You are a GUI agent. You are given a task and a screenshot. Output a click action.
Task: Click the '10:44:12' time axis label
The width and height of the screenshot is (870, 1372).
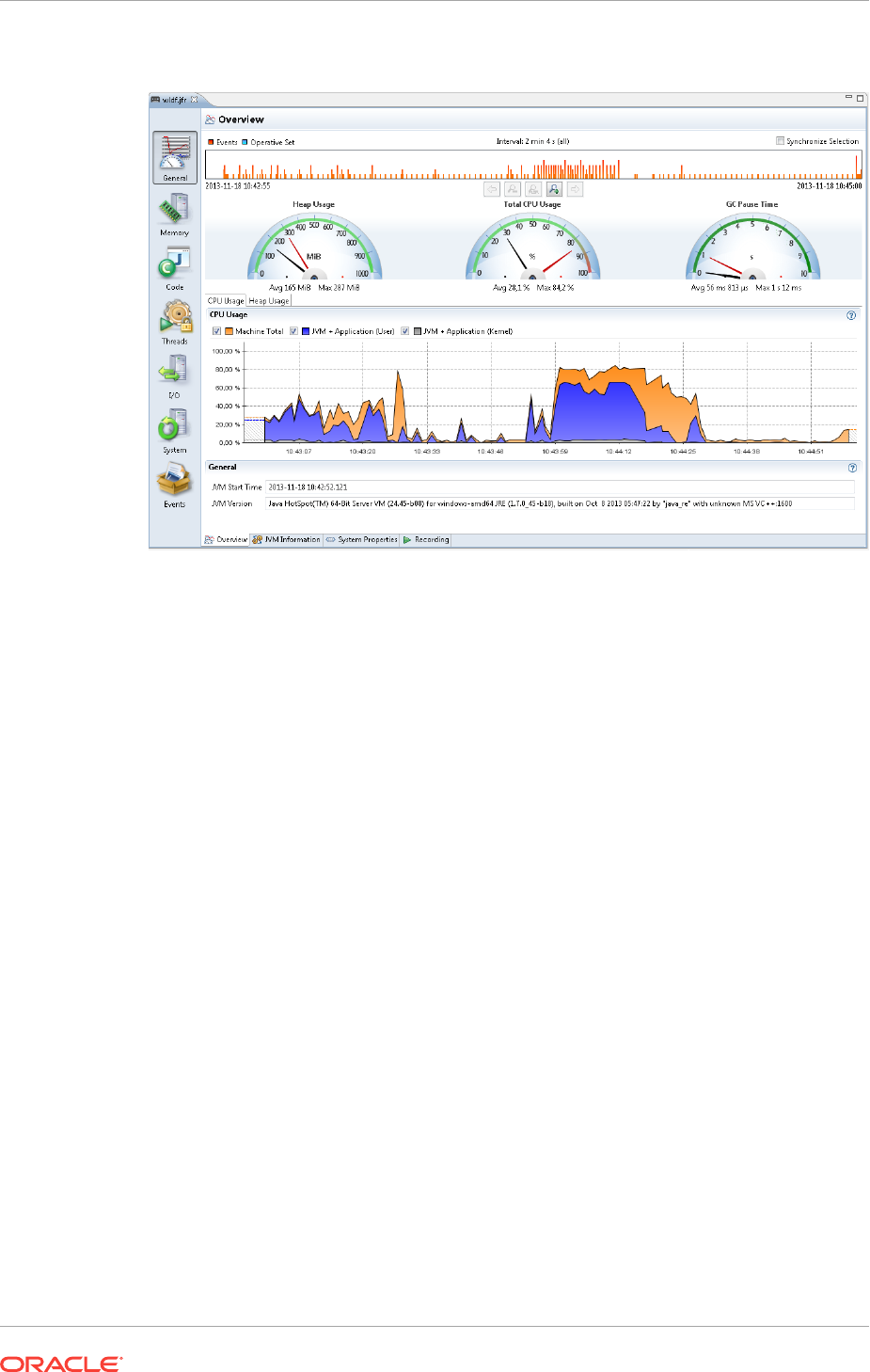pyautogui.click(x=618, y=452)
